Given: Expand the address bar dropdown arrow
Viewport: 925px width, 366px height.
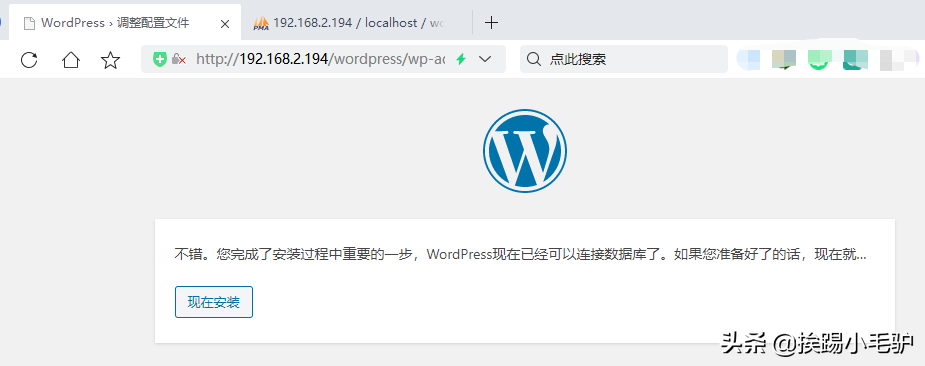Looking at the screenshot, I should (x=486, y=59).
